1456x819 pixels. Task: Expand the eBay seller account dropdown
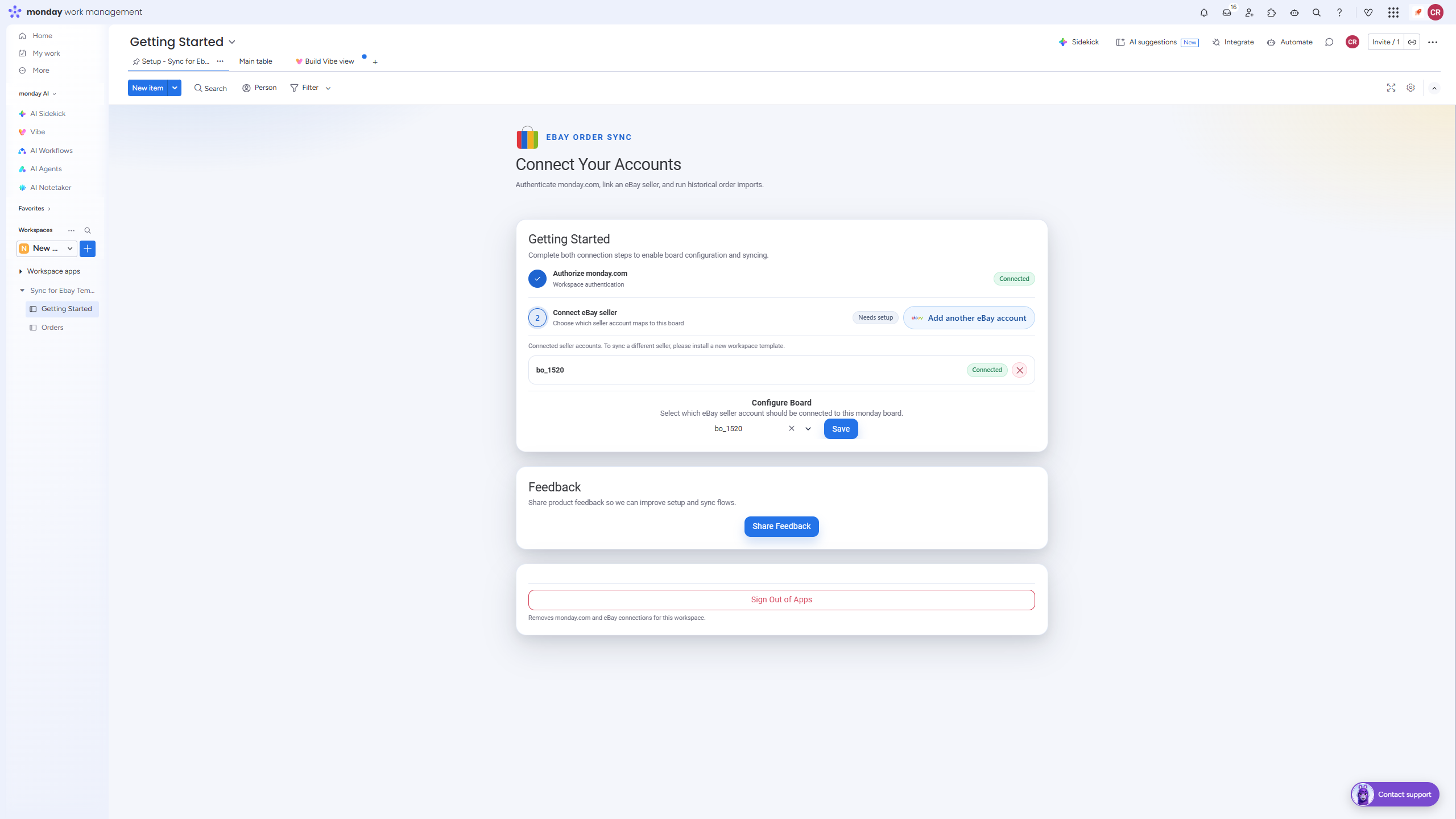click(x=808, y=429)
